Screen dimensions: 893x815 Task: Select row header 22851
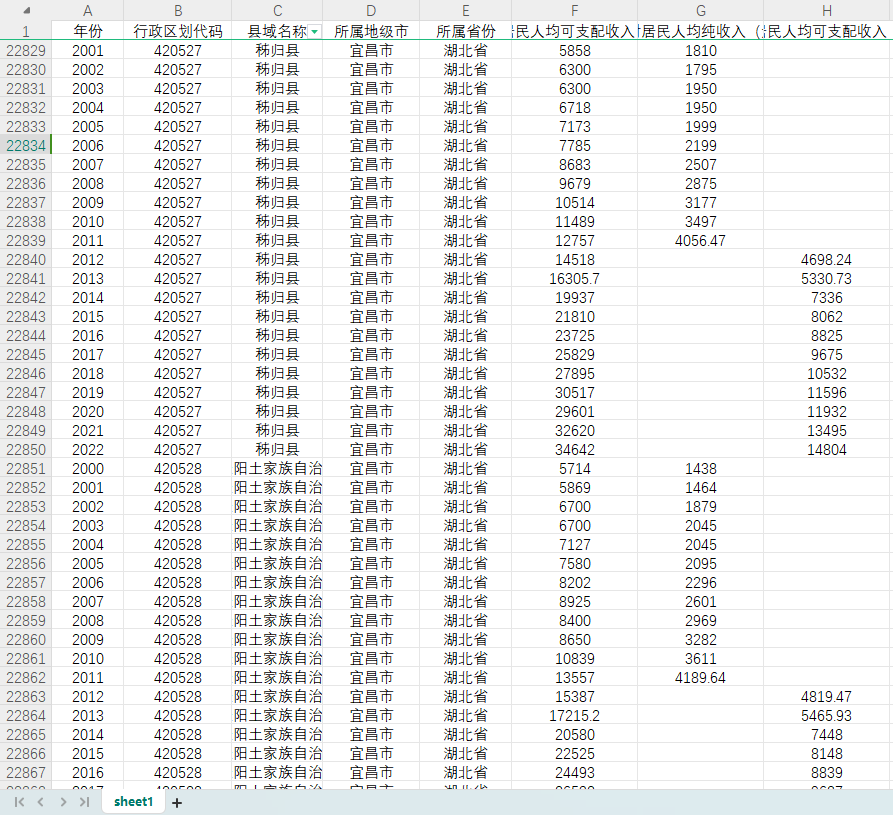tap(26, 469)
